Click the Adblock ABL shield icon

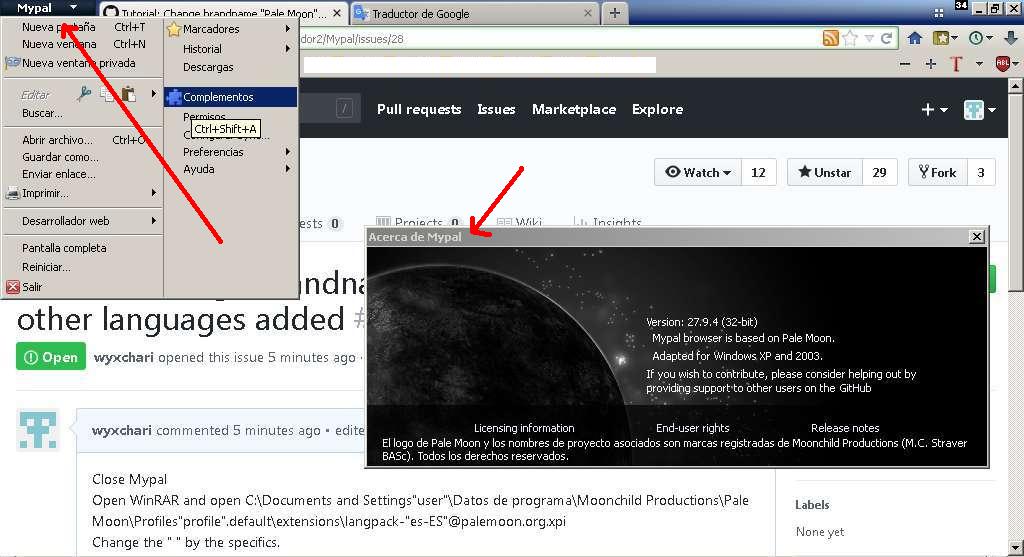(1002, 63)
